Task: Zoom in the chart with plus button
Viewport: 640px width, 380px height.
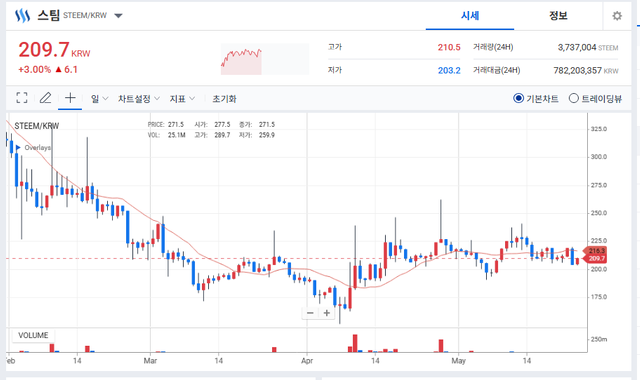Action: pyautogui.click(x=327, y=313)
